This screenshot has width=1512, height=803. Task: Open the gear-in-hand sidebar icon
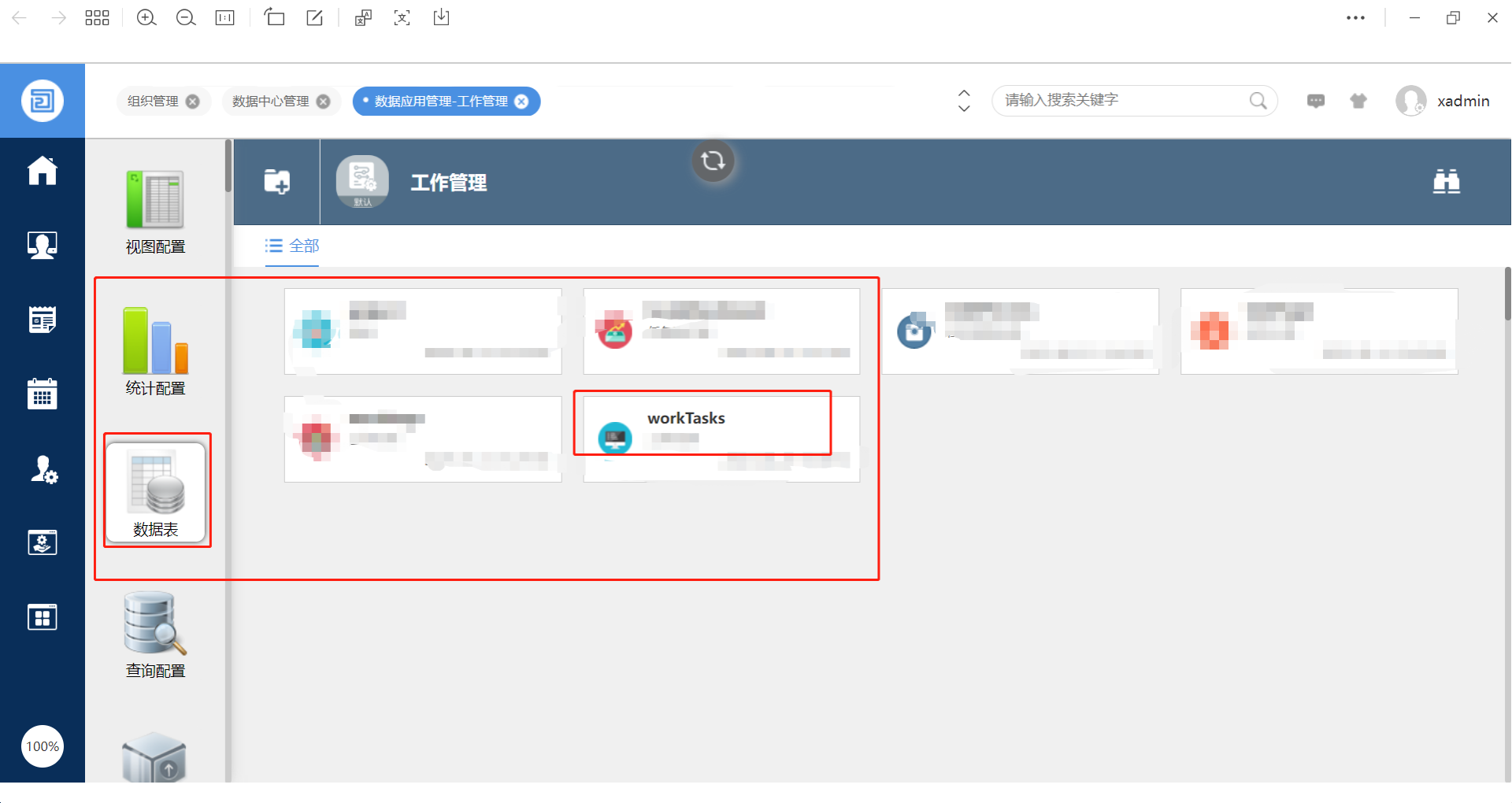point(43,542)
